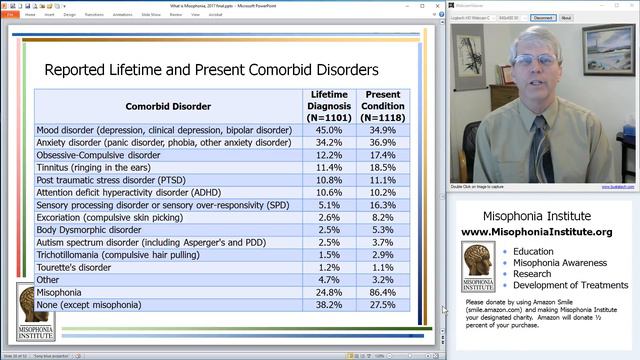Screen dimensions: 640x360
Task: Click the 36.9% present condition cell
Action: click(383, 143)
